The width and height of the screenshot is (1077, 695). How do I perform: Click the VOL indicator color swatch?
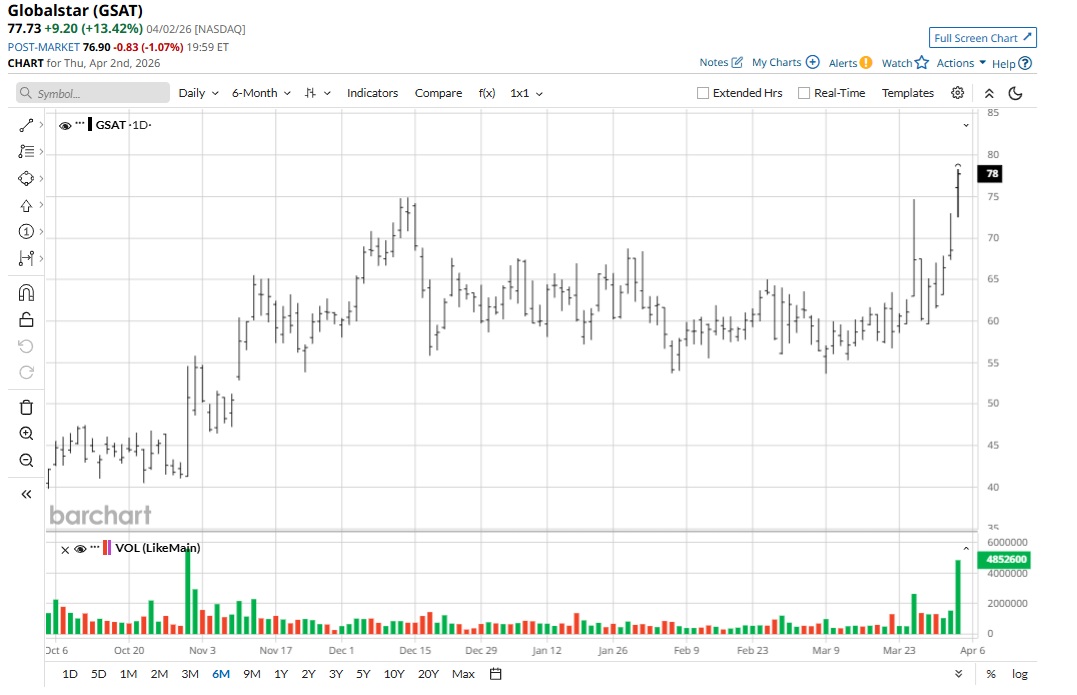[106, 548]
